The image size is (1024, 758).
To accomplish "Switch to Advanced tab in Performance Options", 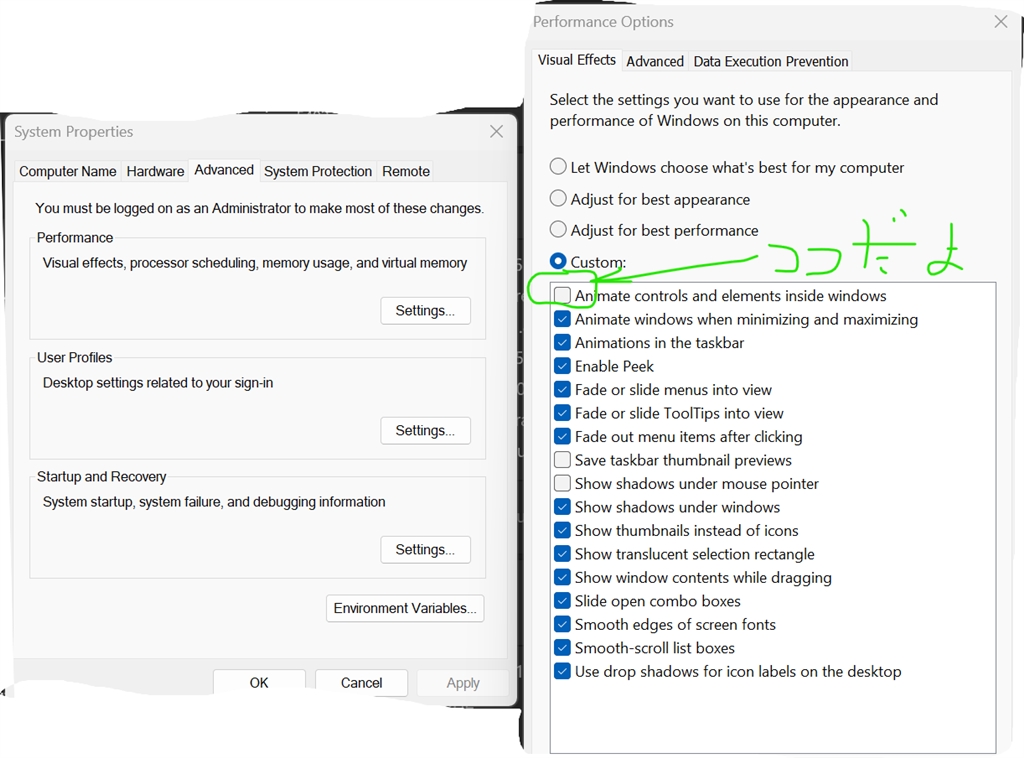I will (655, 61).
